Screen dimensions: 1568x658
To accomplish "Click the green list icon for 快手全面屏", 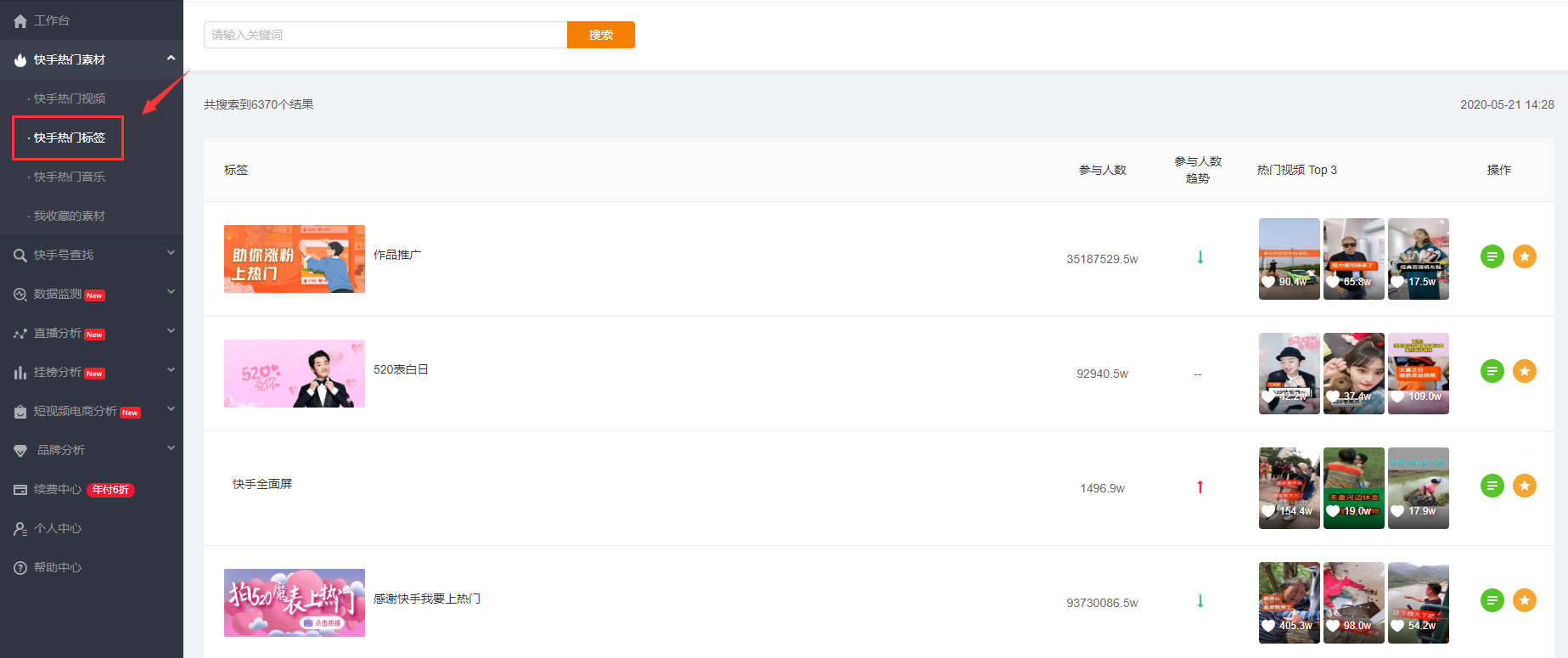I will [x=1492, y=486].
